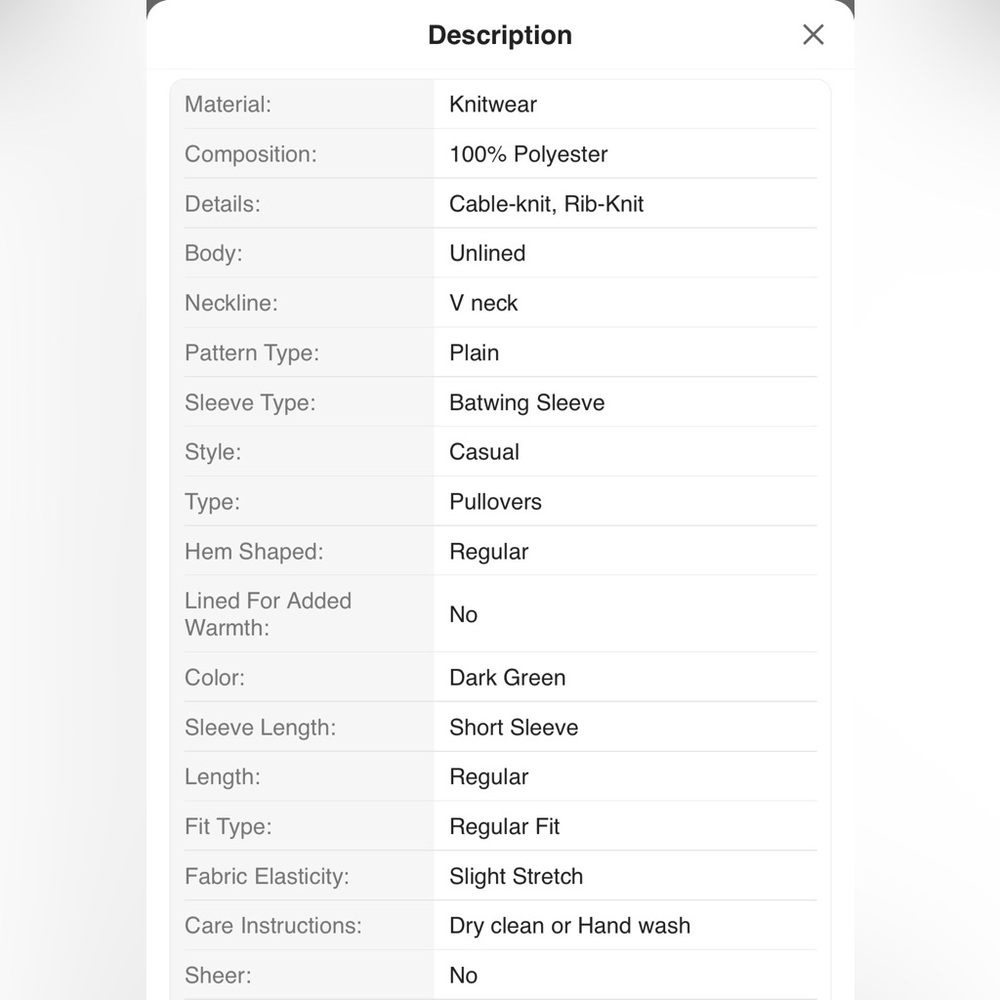Image resolution: width=1000 pixels, height=1000 pixels.
Task: Click the Pattern Type value Plain
Action: [474, 353]
